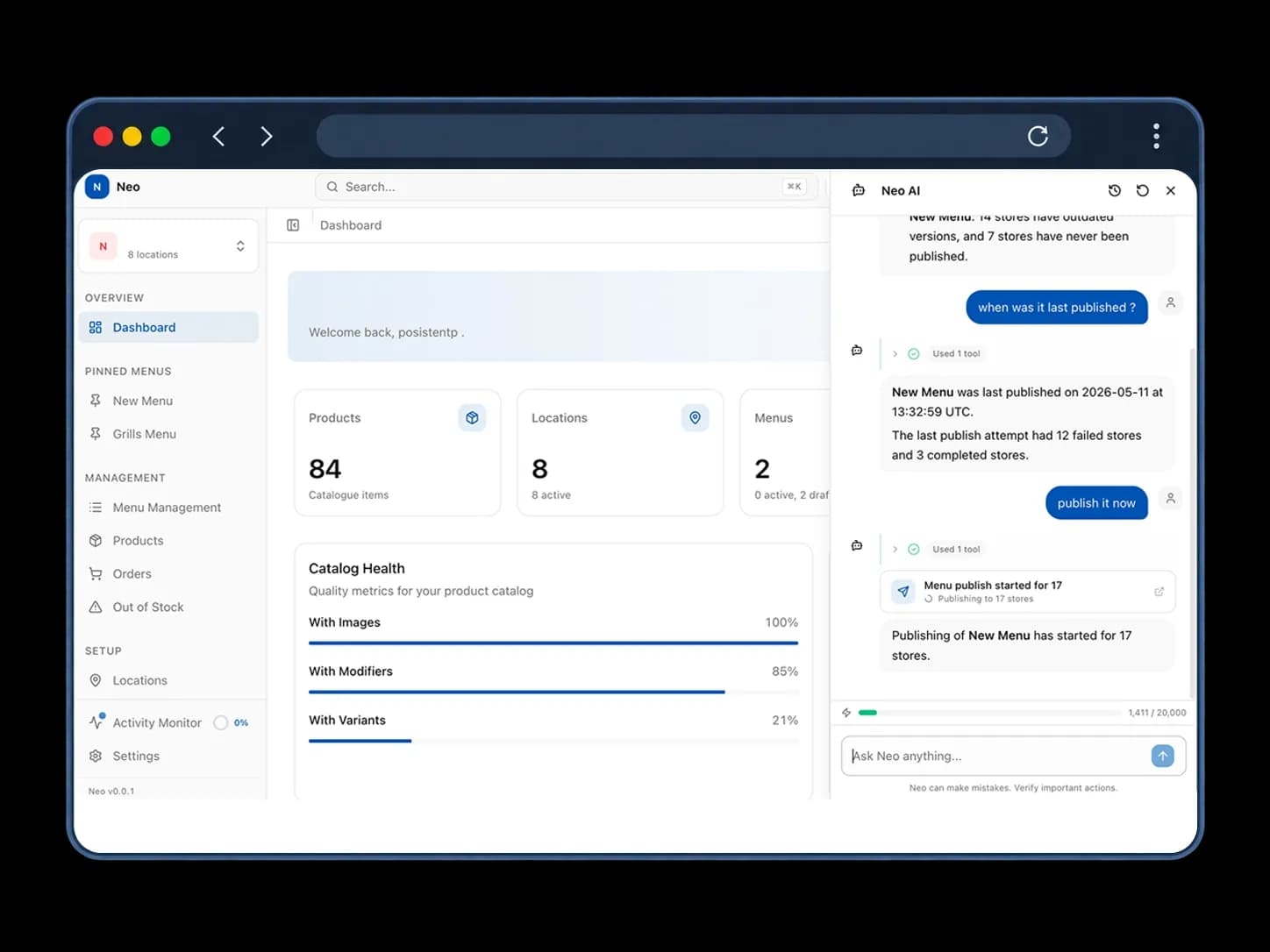Click the paper plane icon on publish card

click(x=903, y=592)
